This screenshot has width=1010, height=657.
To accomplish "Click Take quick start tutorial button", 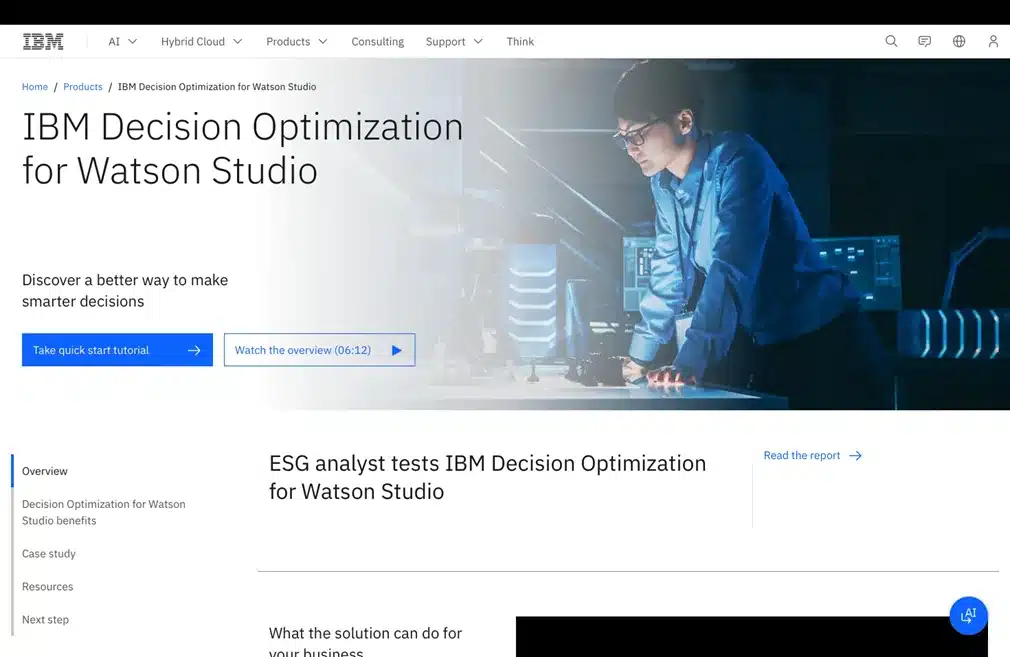I will pyautogui.click(x=117, y=350).
